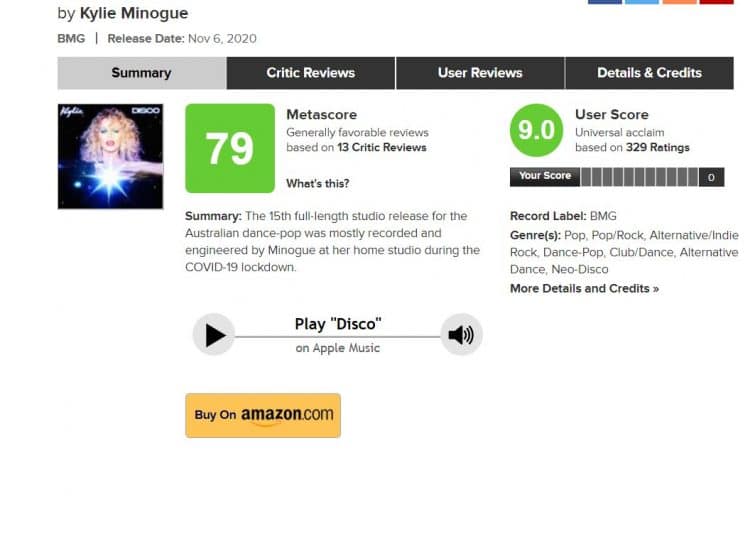The height and width of the screenshot is (536, 750).
Task: Click the What's this? link
Action: coord(318,183)
